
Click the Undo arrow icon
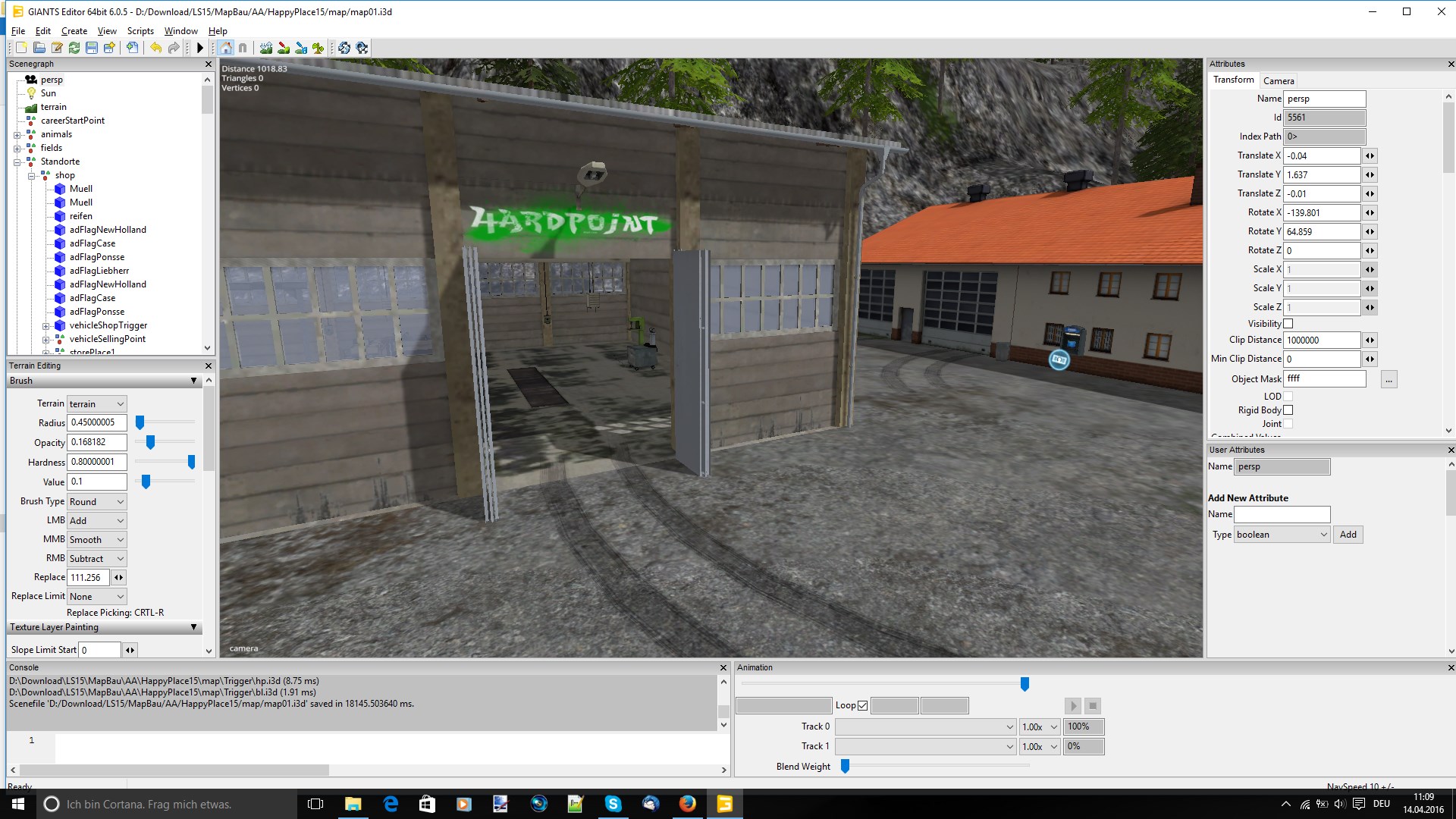[x=155, y=48]
